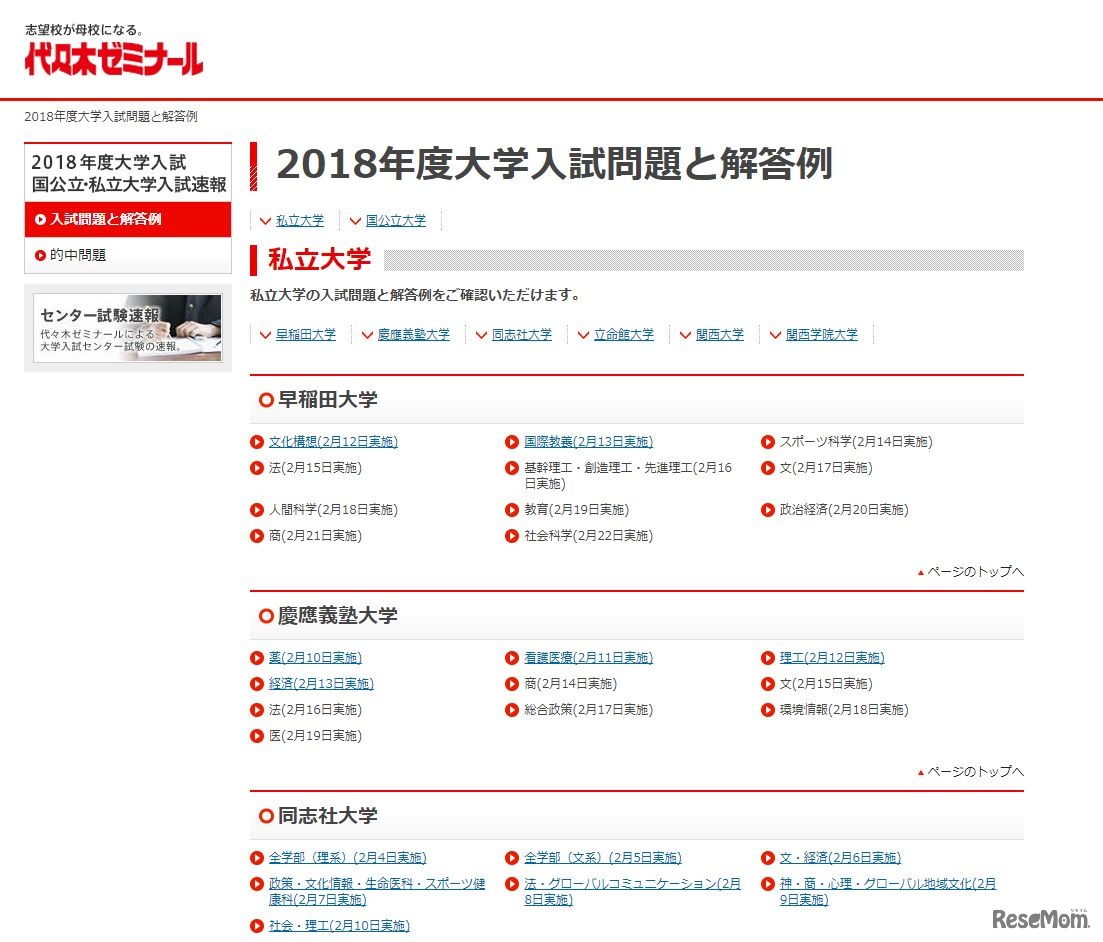Open the 看護医療(2月11日実施) link
Viewport: 1103px width, 942px height.
[586, 658]
